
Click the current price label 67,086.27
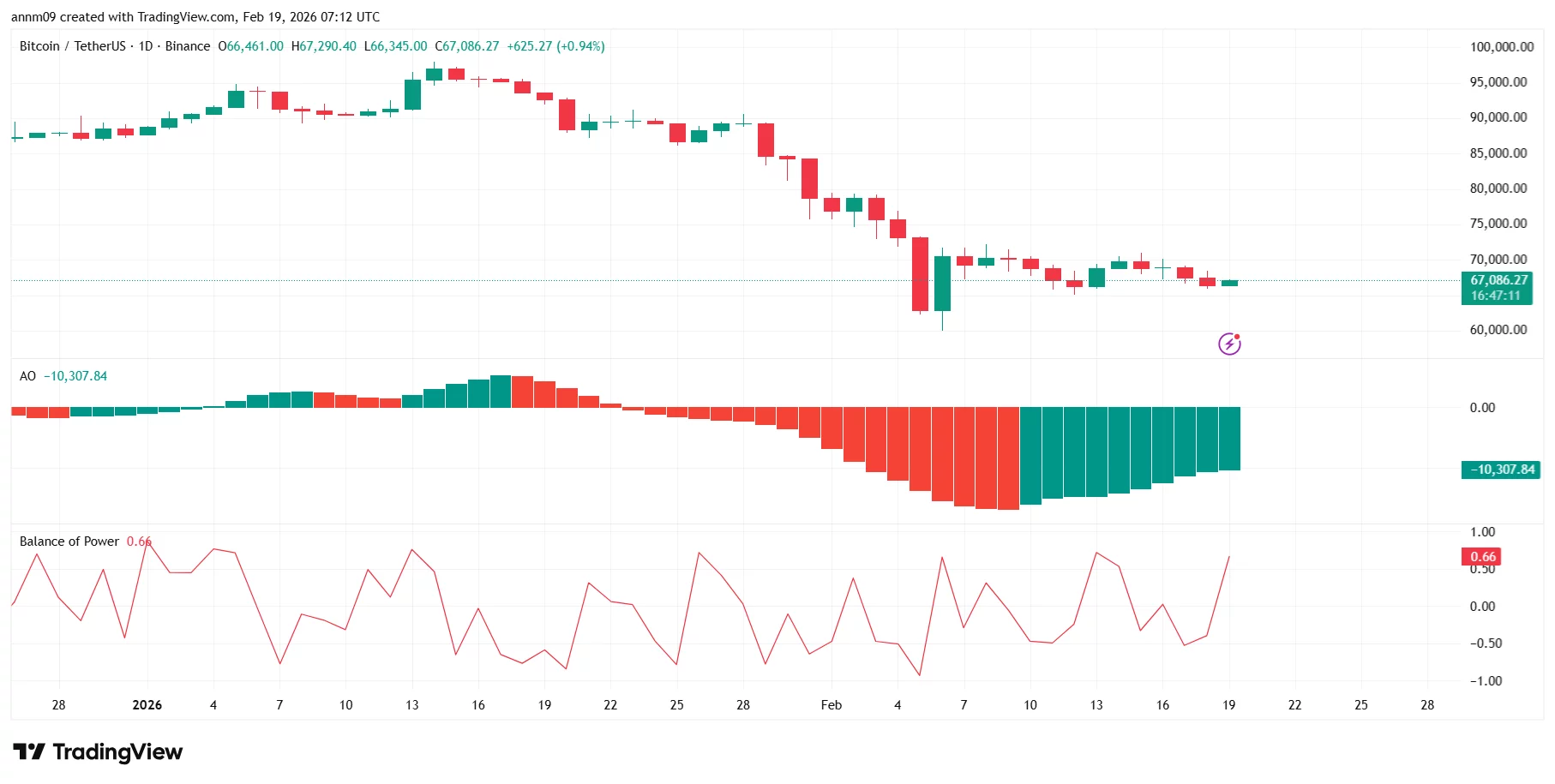1498,279
